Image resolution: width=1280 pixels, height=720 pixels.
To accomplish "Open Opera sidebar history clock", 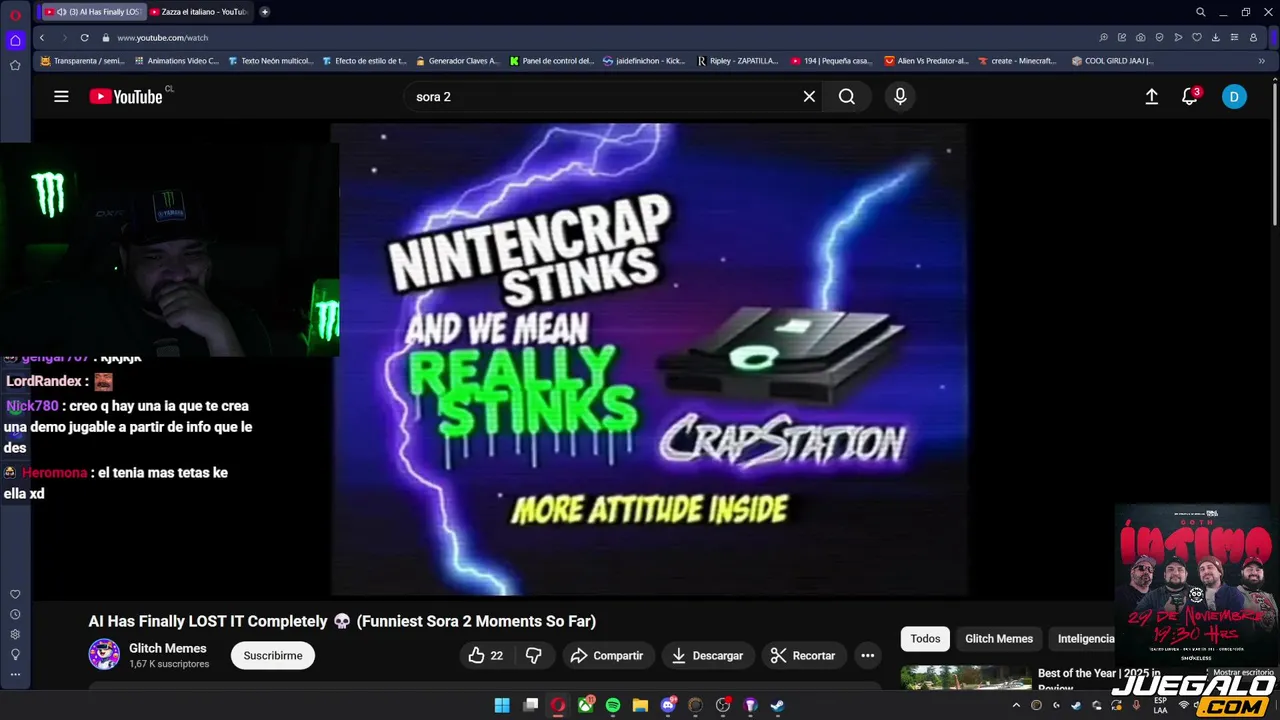I will 15,614.
